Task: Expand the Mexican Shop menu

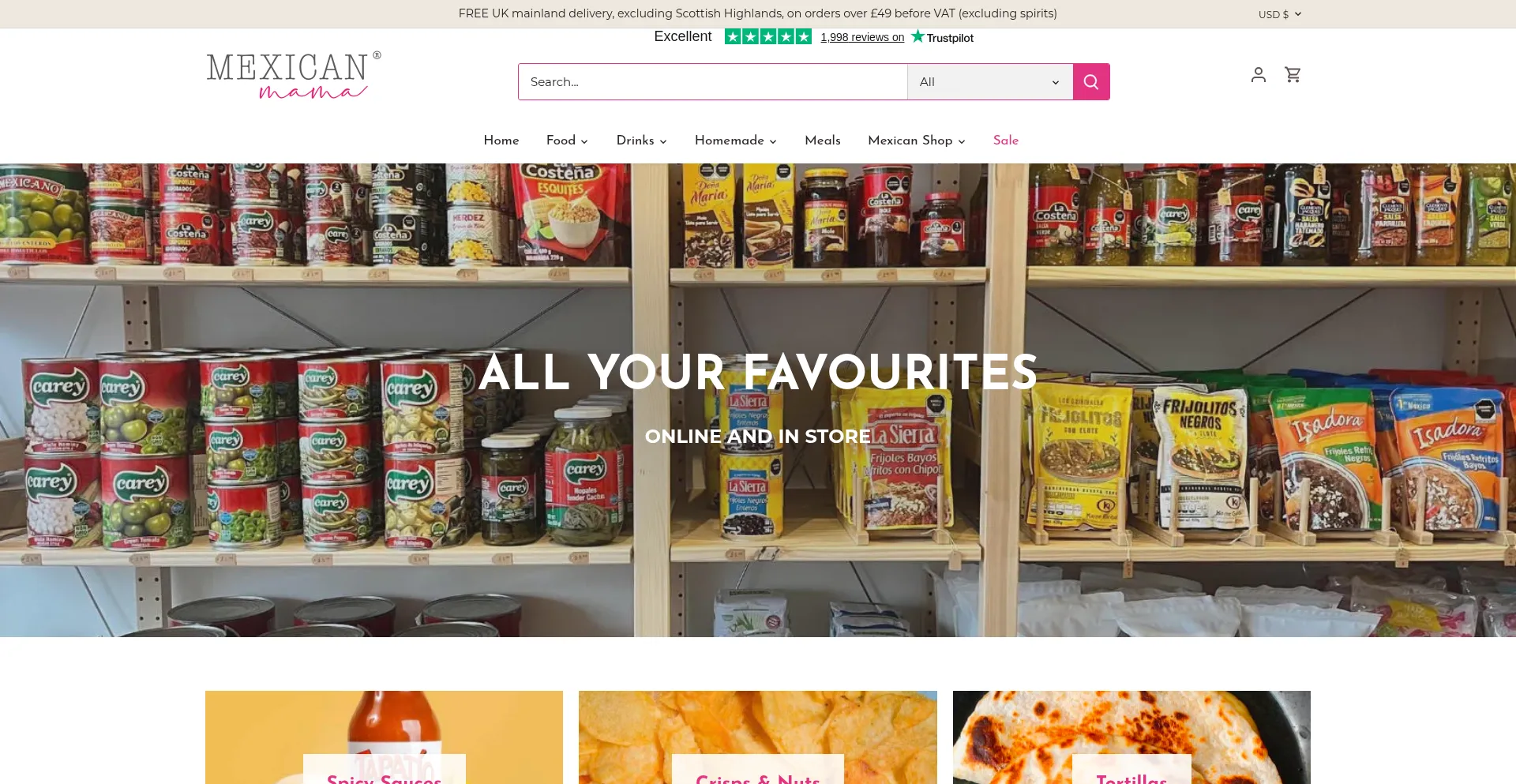Action: click(x=917, y=141)
